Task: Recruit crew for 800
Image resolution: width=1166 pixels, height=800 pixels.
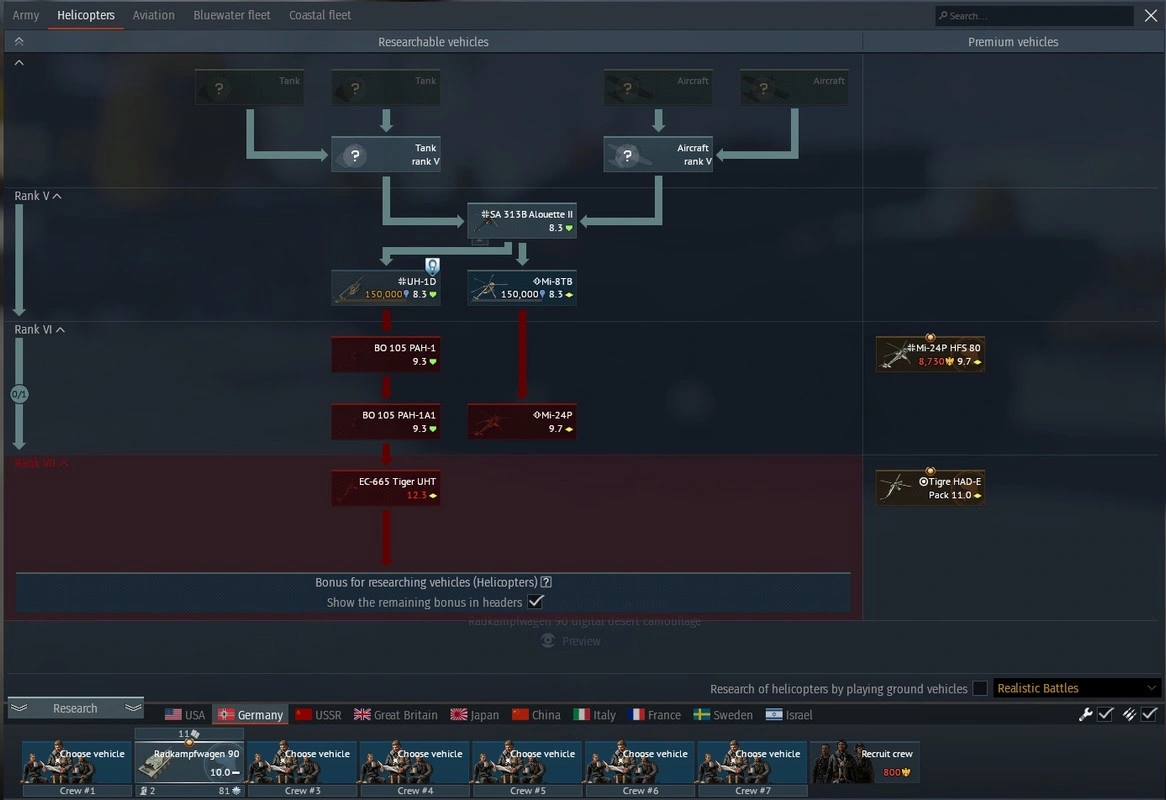Action: tap(865, 762)
